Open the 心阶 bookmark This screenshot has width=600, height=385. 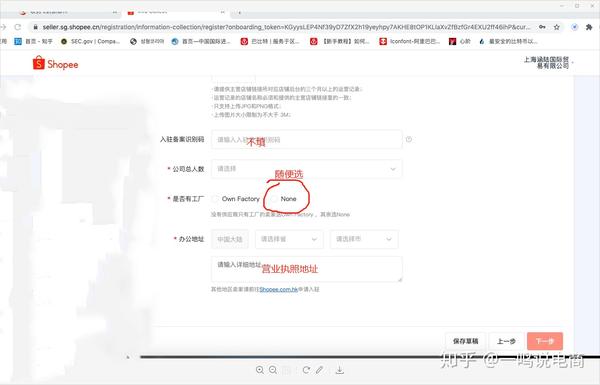(460, 41)
